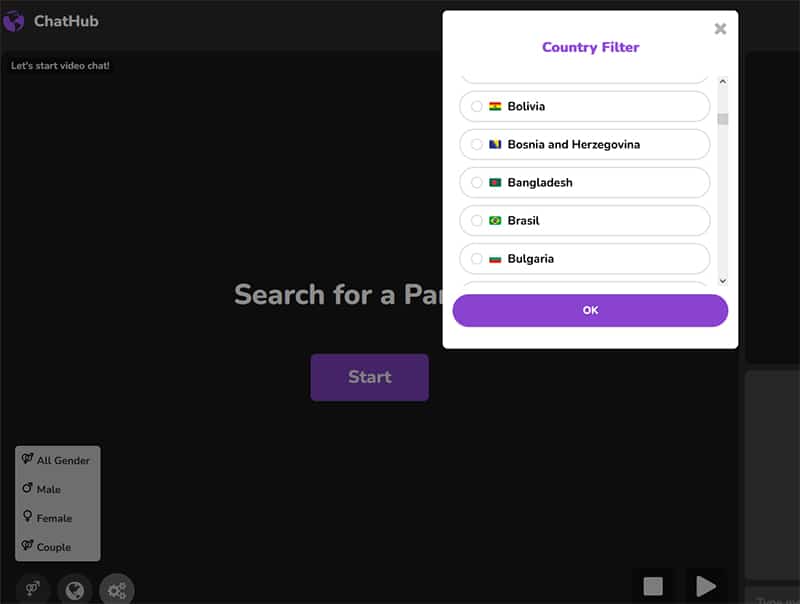
Task: Open the settings gears icon
Action: coord(117,590)
